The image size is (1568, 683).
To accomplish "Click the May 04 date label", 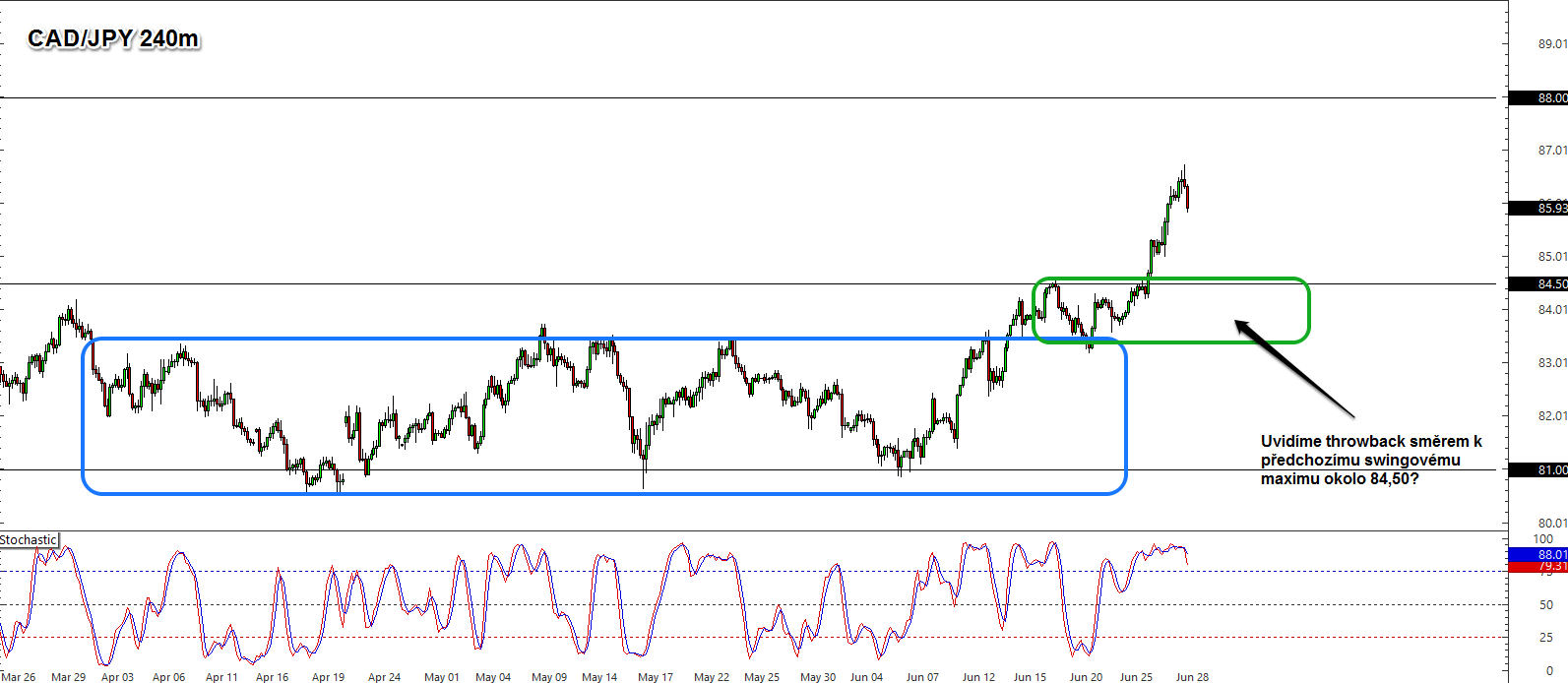I will point(493,677).
